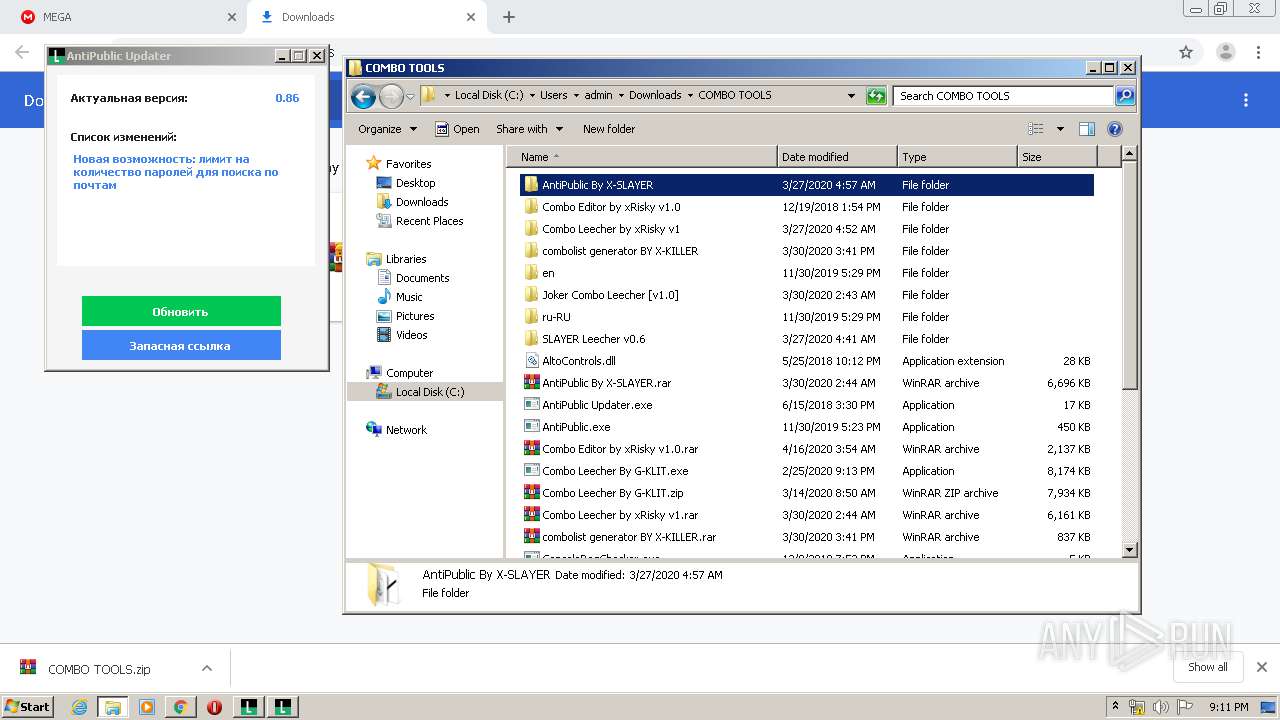The image size is (1280, 720).
Task: Click scroll down arrow of file list
Action: (x=1129, y=549)
